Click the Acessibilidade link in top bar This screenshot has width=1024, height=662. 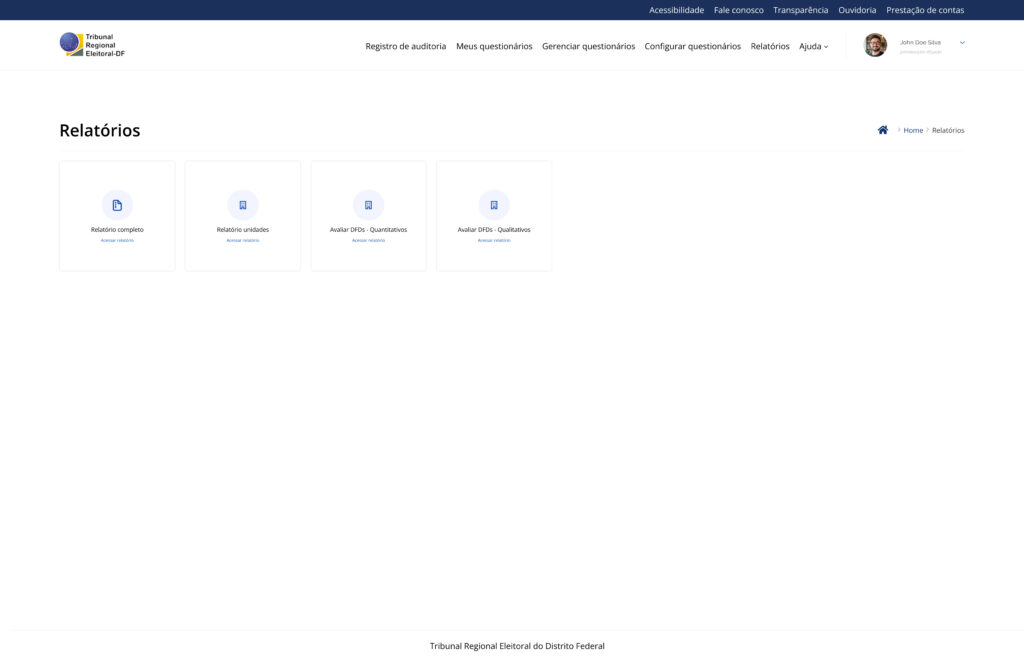676,10
